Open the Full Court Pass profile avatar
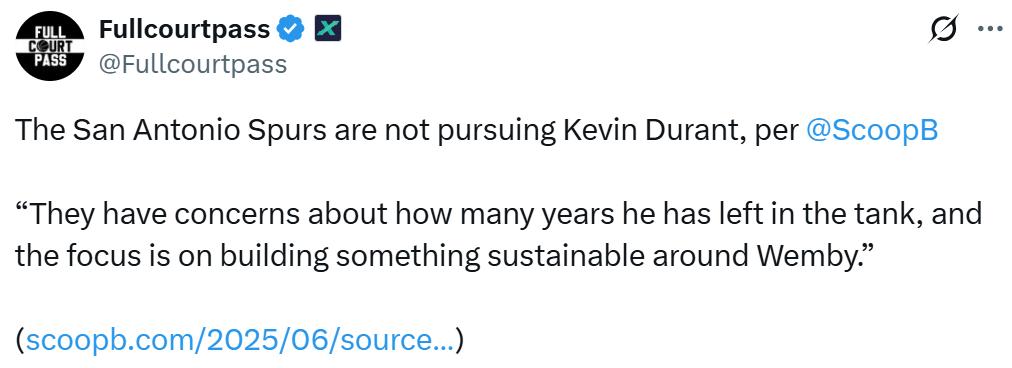The width and height of the screenshot is (1012, 368). tap(50, 46)
